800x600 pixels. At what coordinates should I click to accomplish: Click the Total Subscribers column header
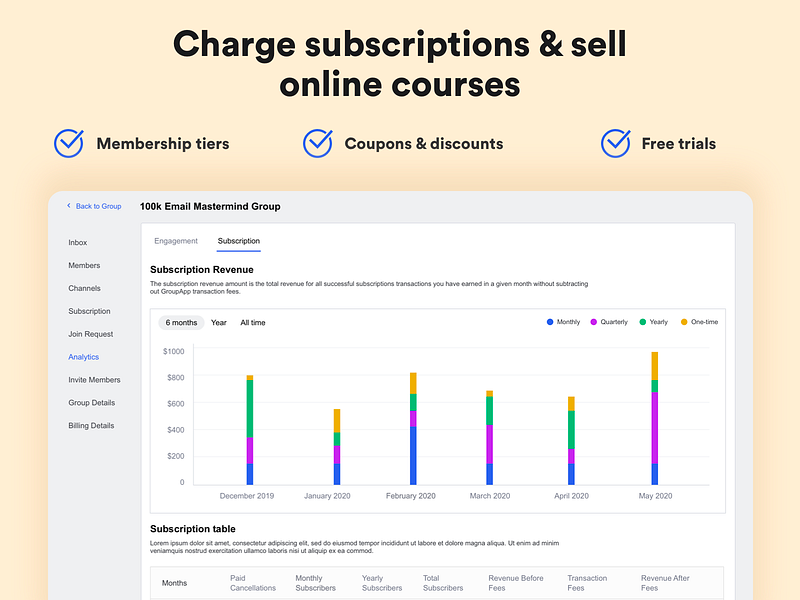click(x=443, y=583)
